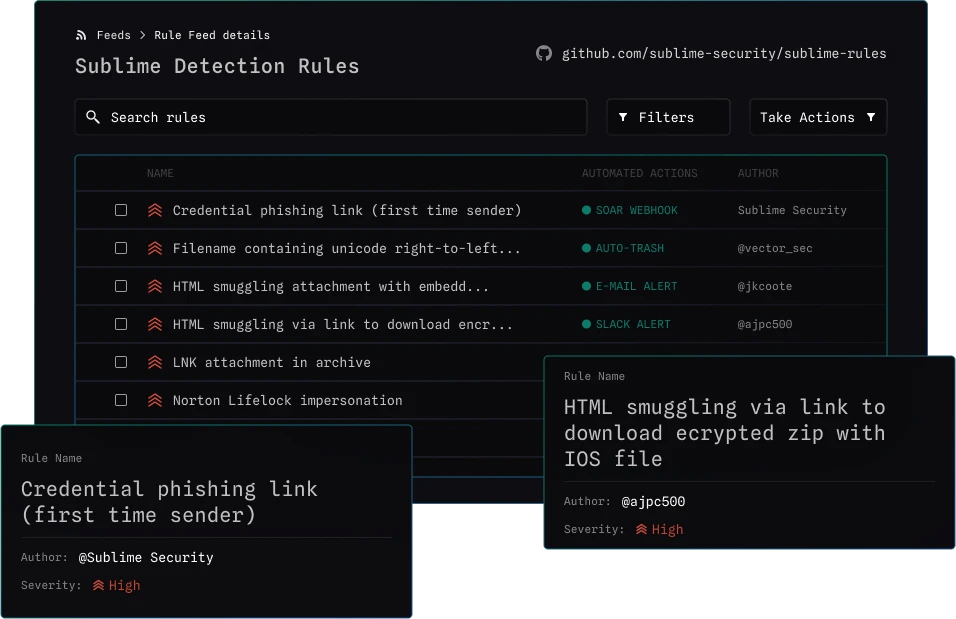Open rule Credential phishing link (first time sender)
This screenshot has width=956, height=619.
(x=347, y=210)
